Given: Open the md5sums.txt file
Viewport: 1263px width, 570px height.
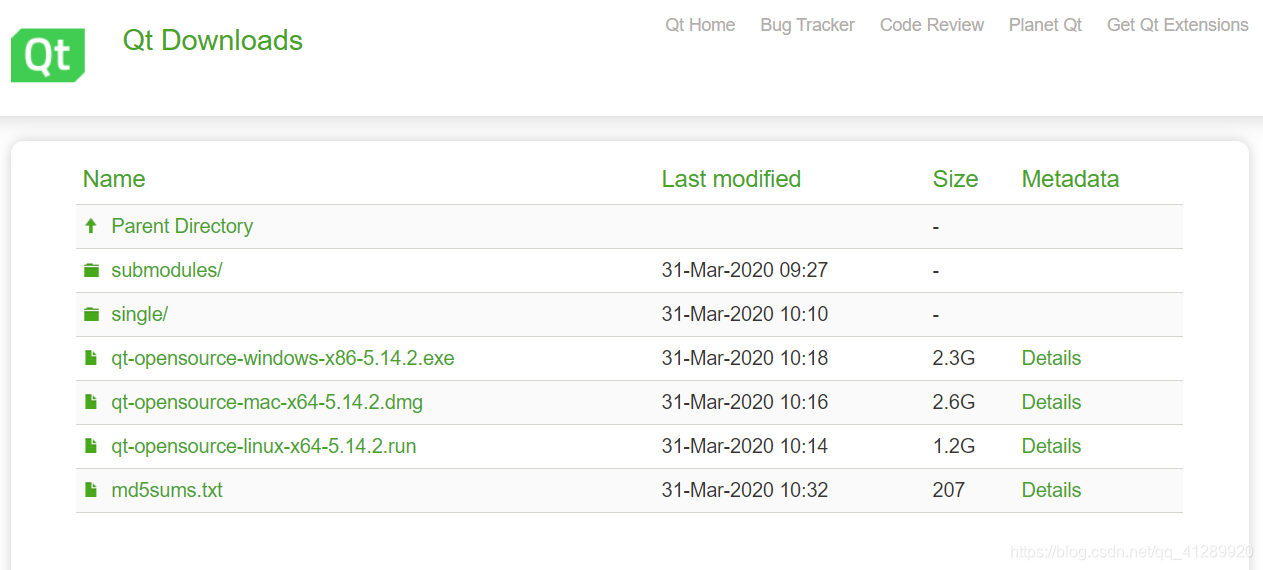Looking at the screenshot, I should tap(167, 490).
